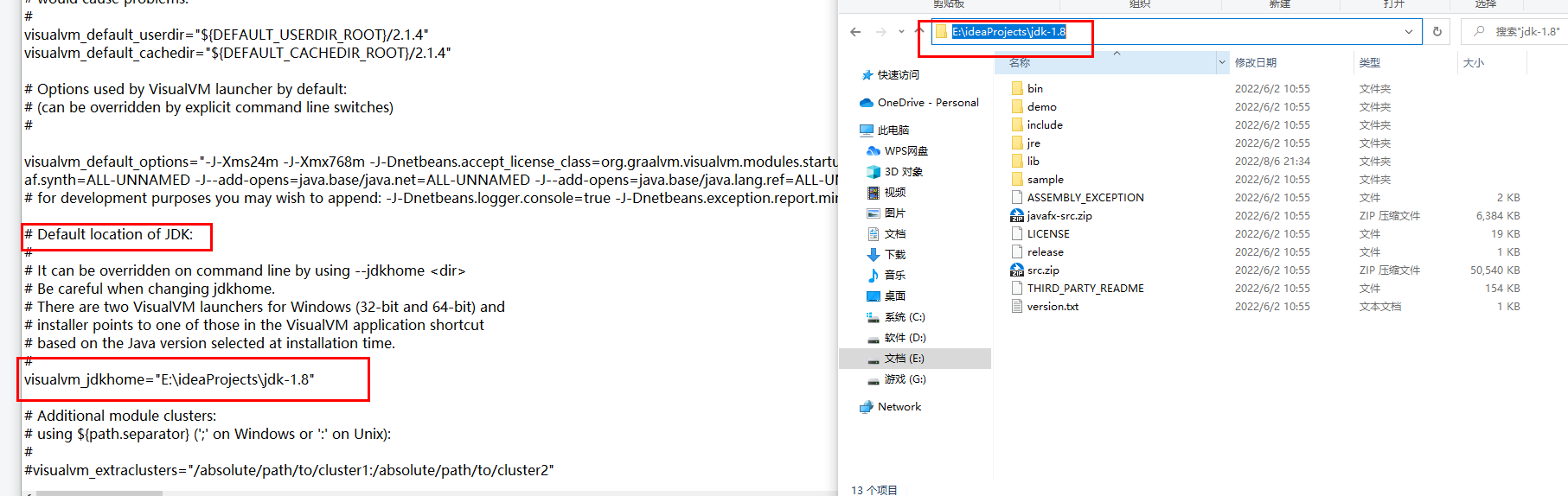The height and width of the screenshot is (496, 1568).
Task: Open drive 游戏 (G:) in sidebar
Action: pos(896,379)
